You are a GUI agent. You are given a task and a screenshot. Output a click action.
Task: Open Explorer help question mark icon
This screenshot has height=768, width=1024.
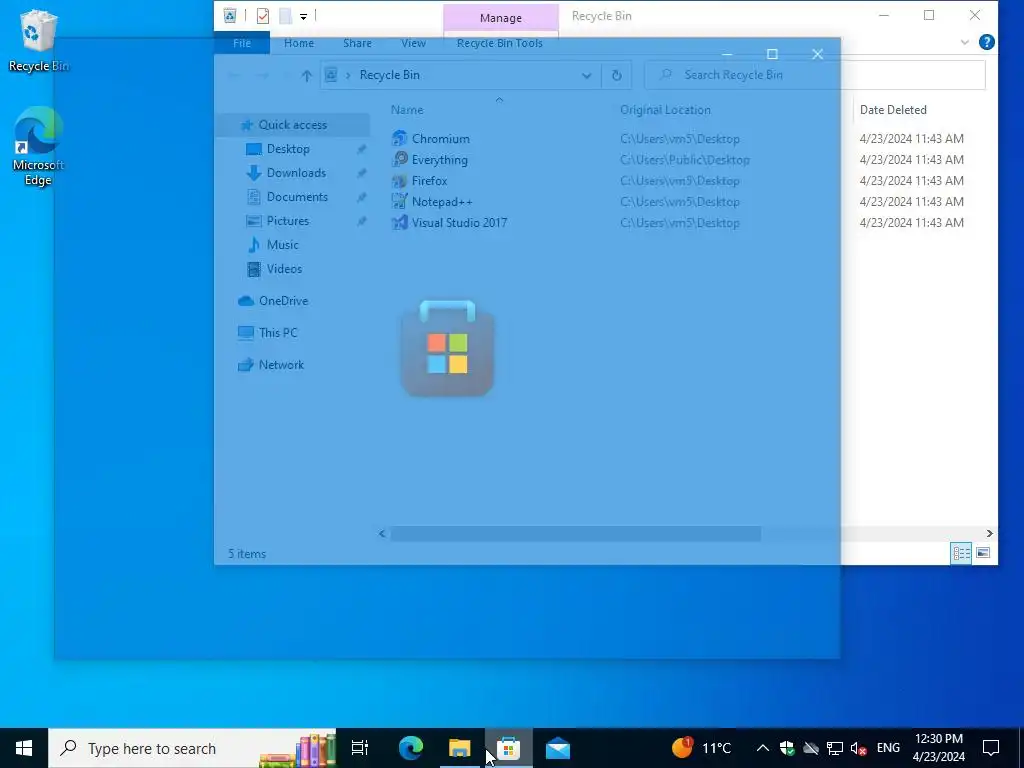click(987, 42)
